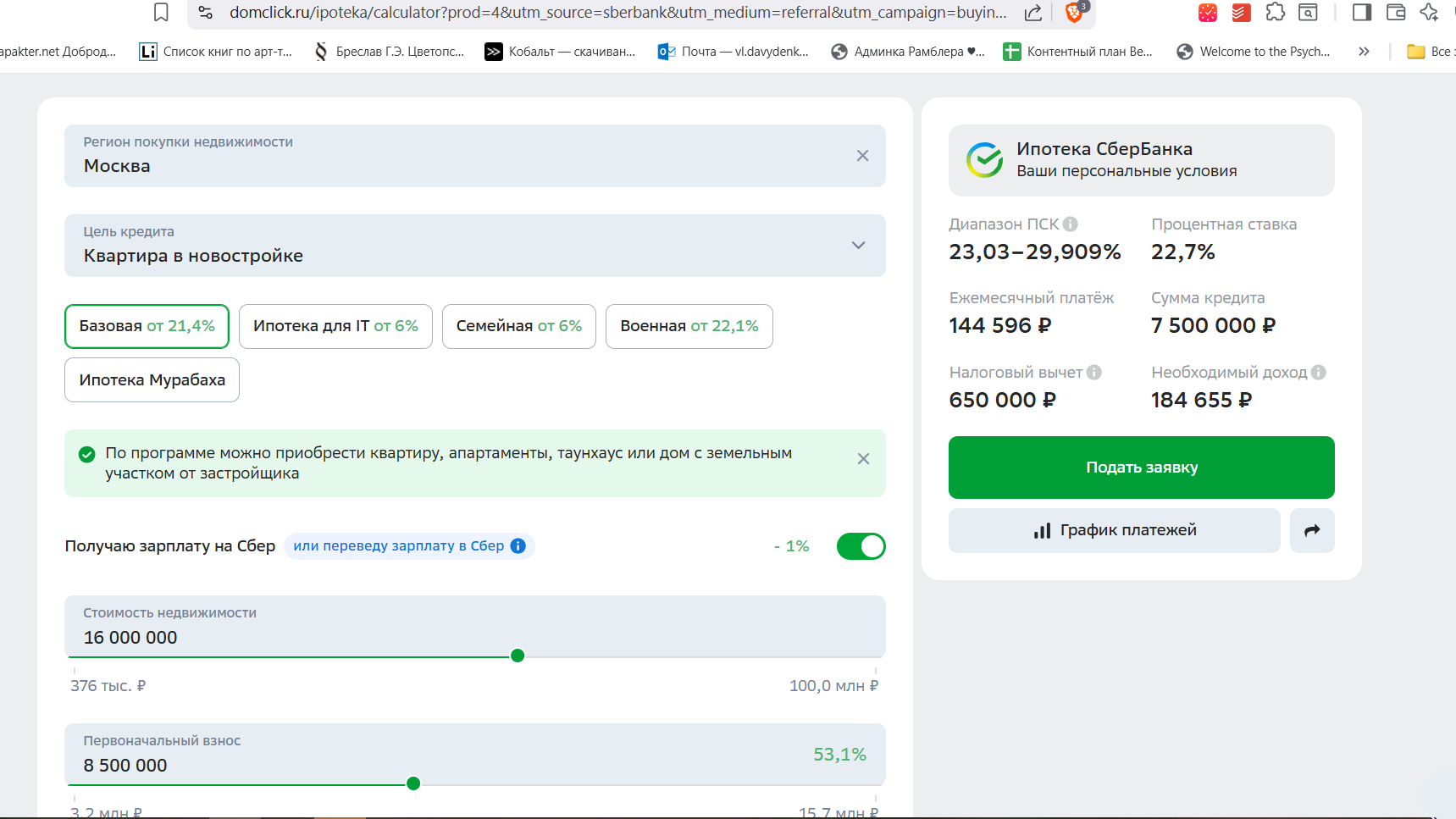Click the '376 тыс. ₽' slider minimum label

point(108,686)
